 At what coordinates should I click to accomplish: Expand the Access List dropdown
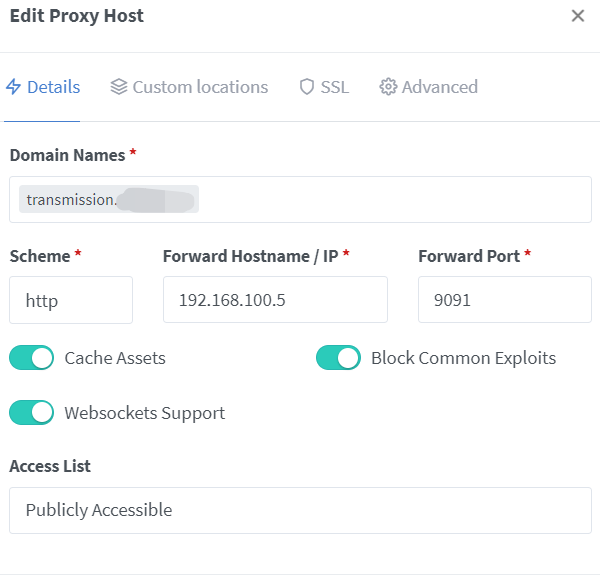300,510
